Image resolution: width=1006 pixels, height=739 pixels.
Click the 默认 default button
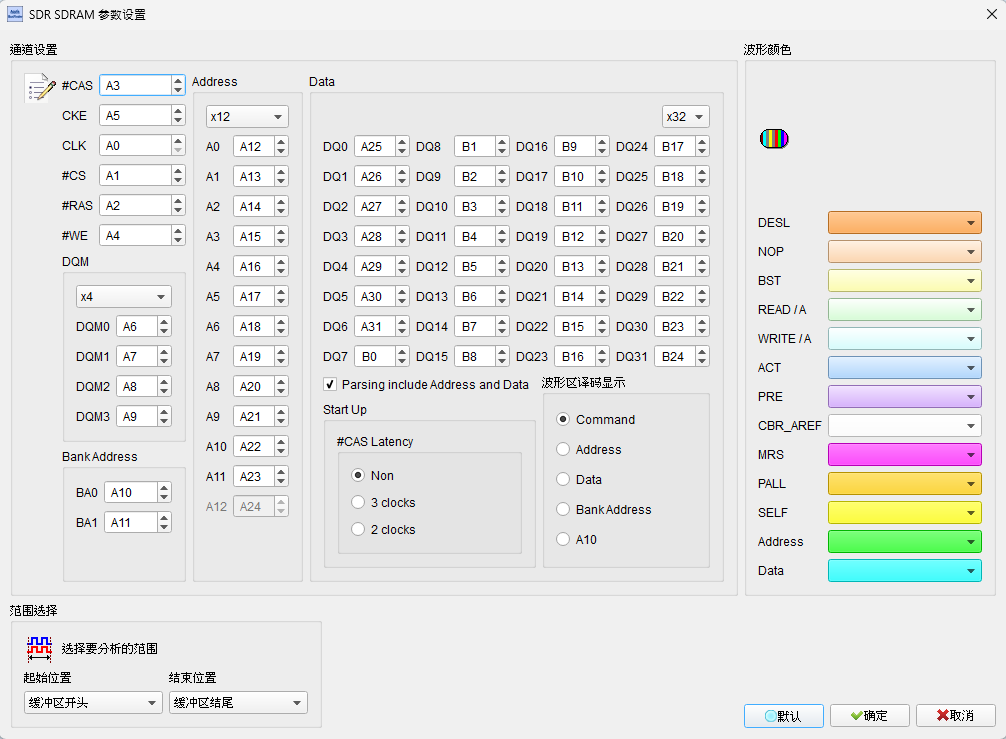coord(783,715)
